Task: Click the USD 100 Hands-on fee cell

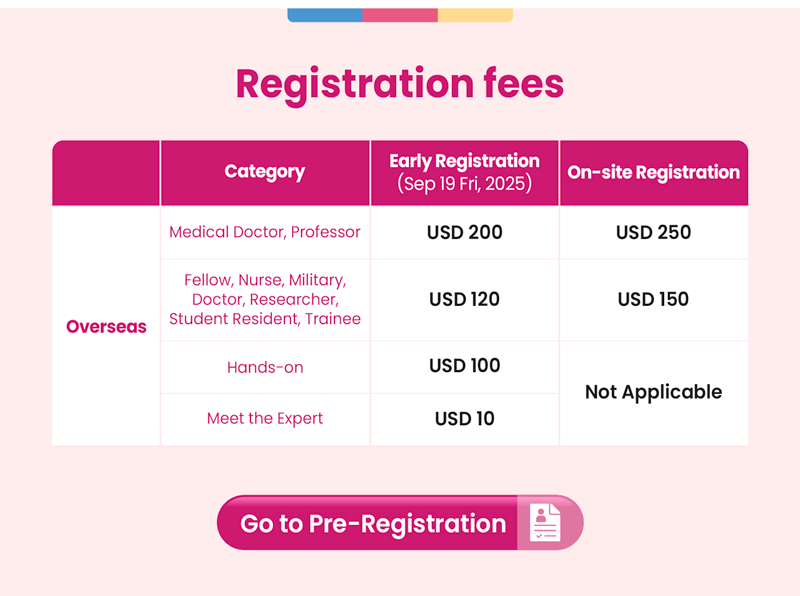Action: click(x=464, y=366)
